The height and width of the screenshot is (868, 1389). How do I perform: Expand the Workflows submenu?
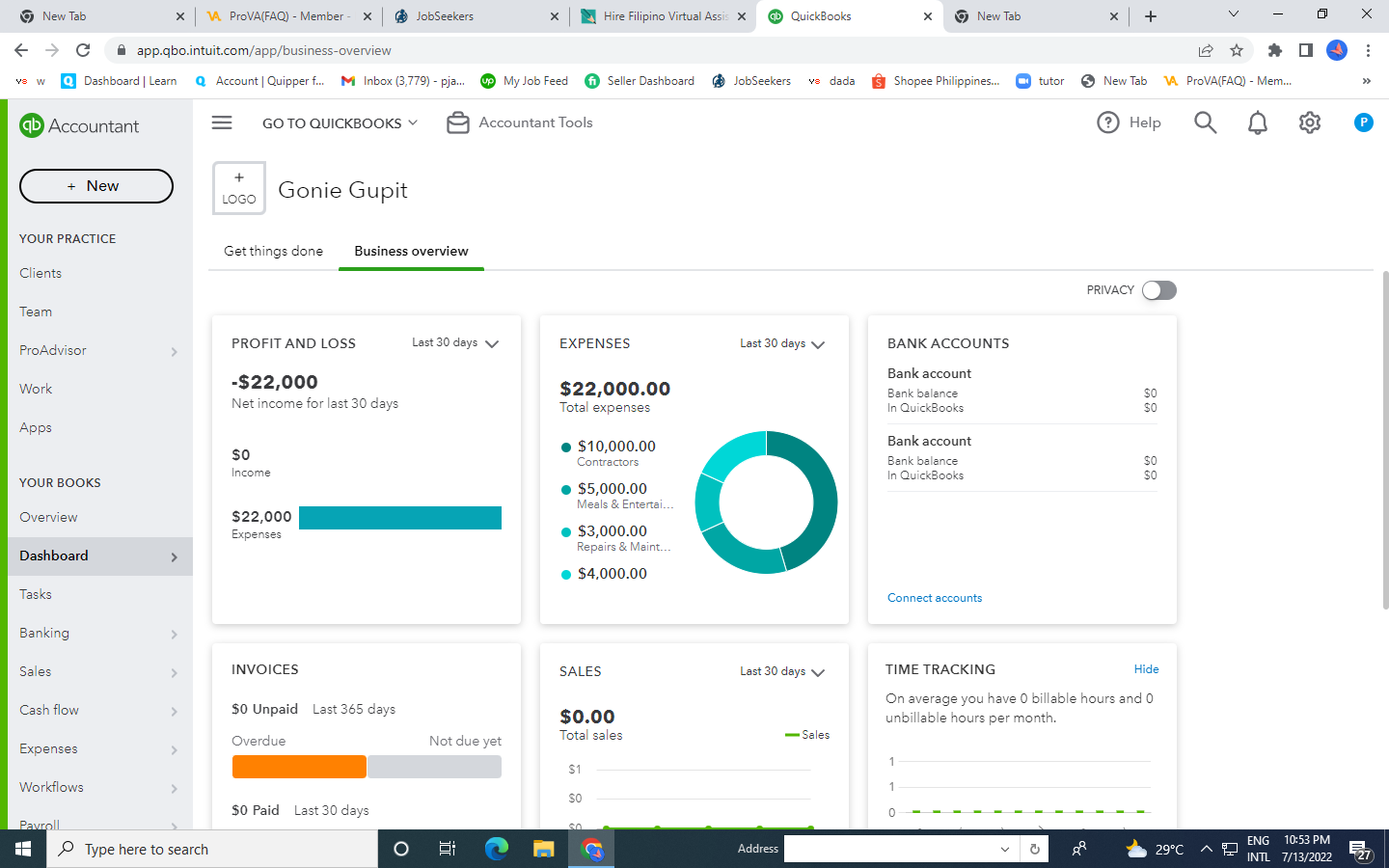click(x=175, y=788)
